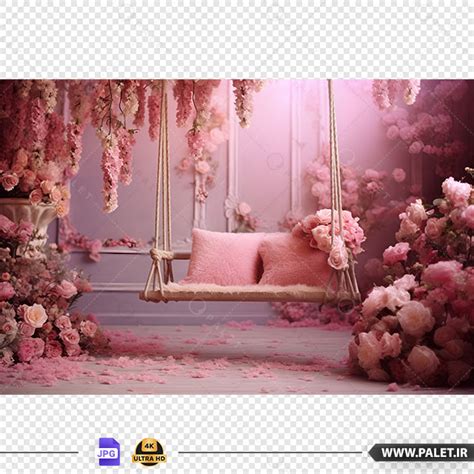Open the WWW.PALET.IR website label
474x474 pixels.
click(x=422, y=453)
